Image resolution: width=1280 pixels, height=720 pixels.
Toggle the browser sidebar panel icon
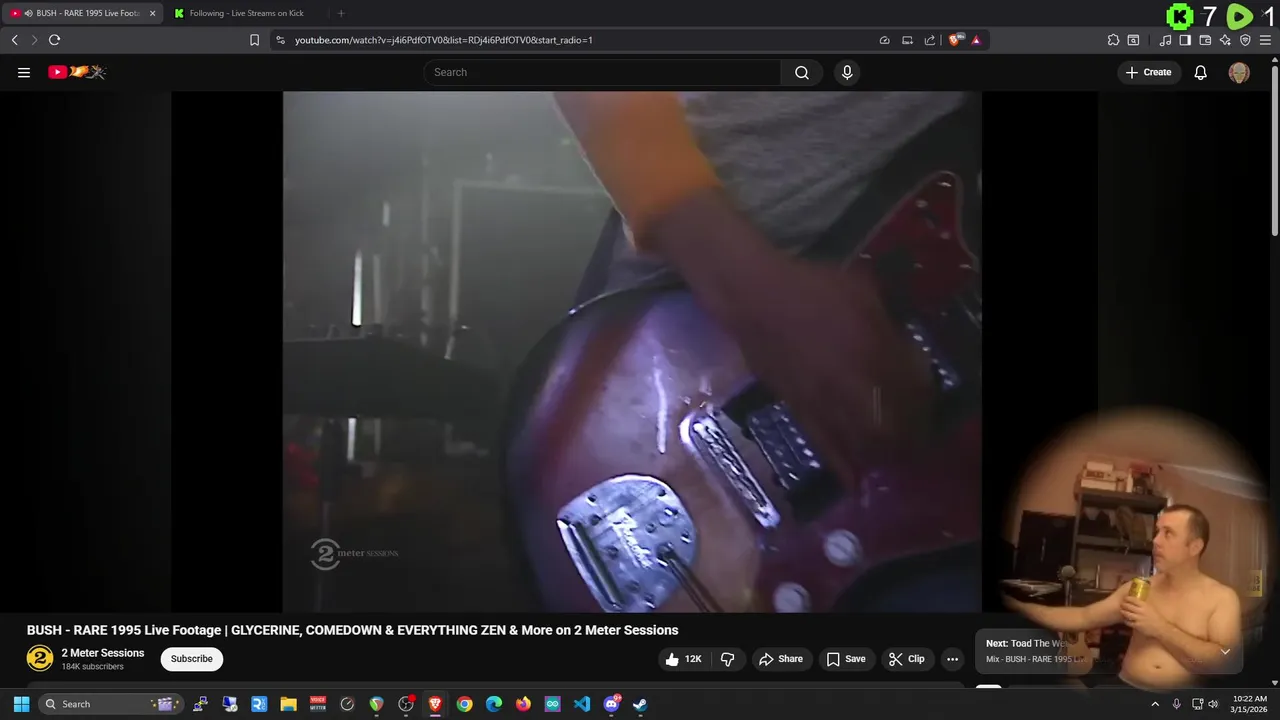(1185, 40)
